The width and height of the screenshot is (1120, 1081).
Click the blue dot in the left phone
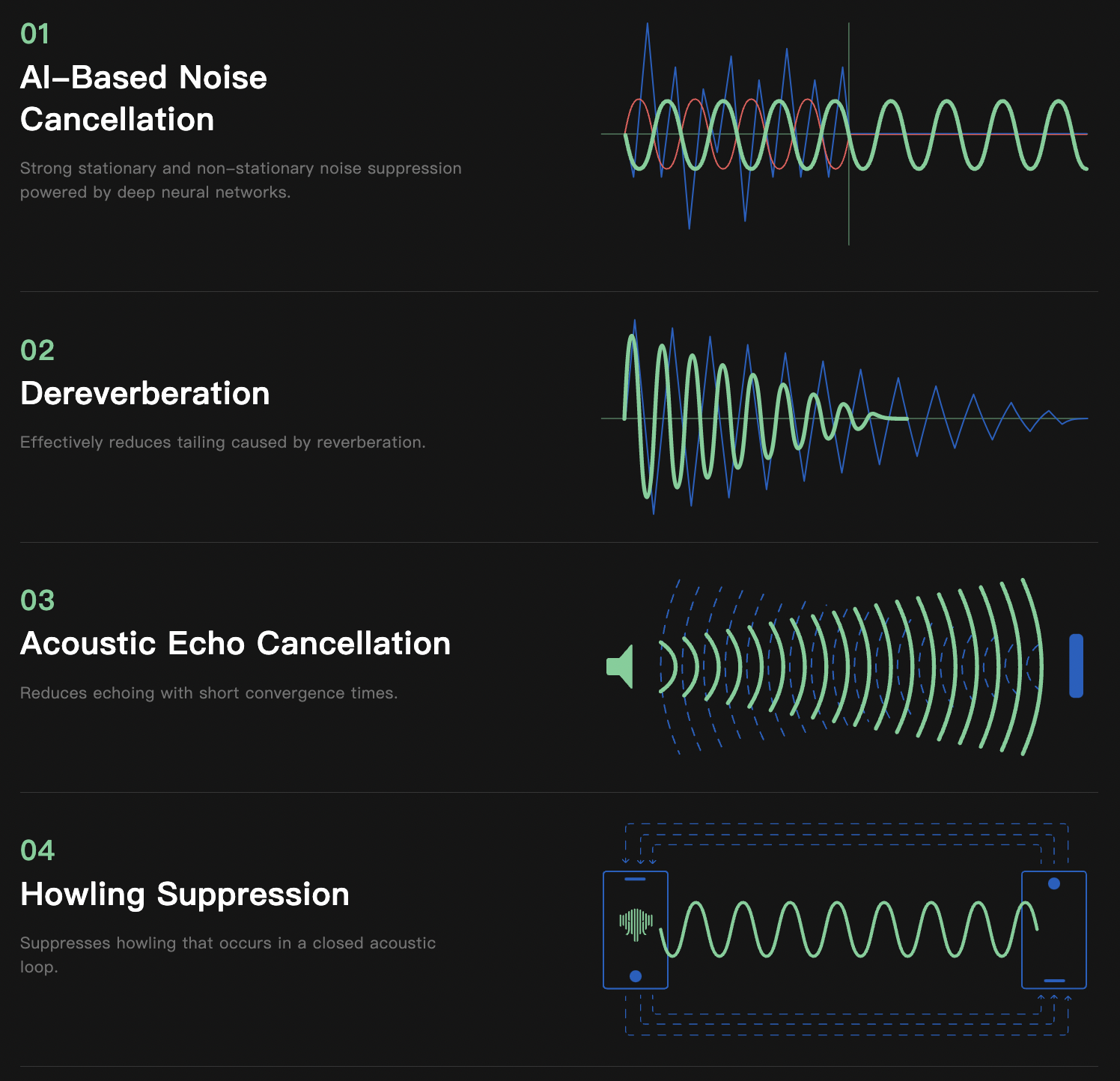tap(636, 976)
